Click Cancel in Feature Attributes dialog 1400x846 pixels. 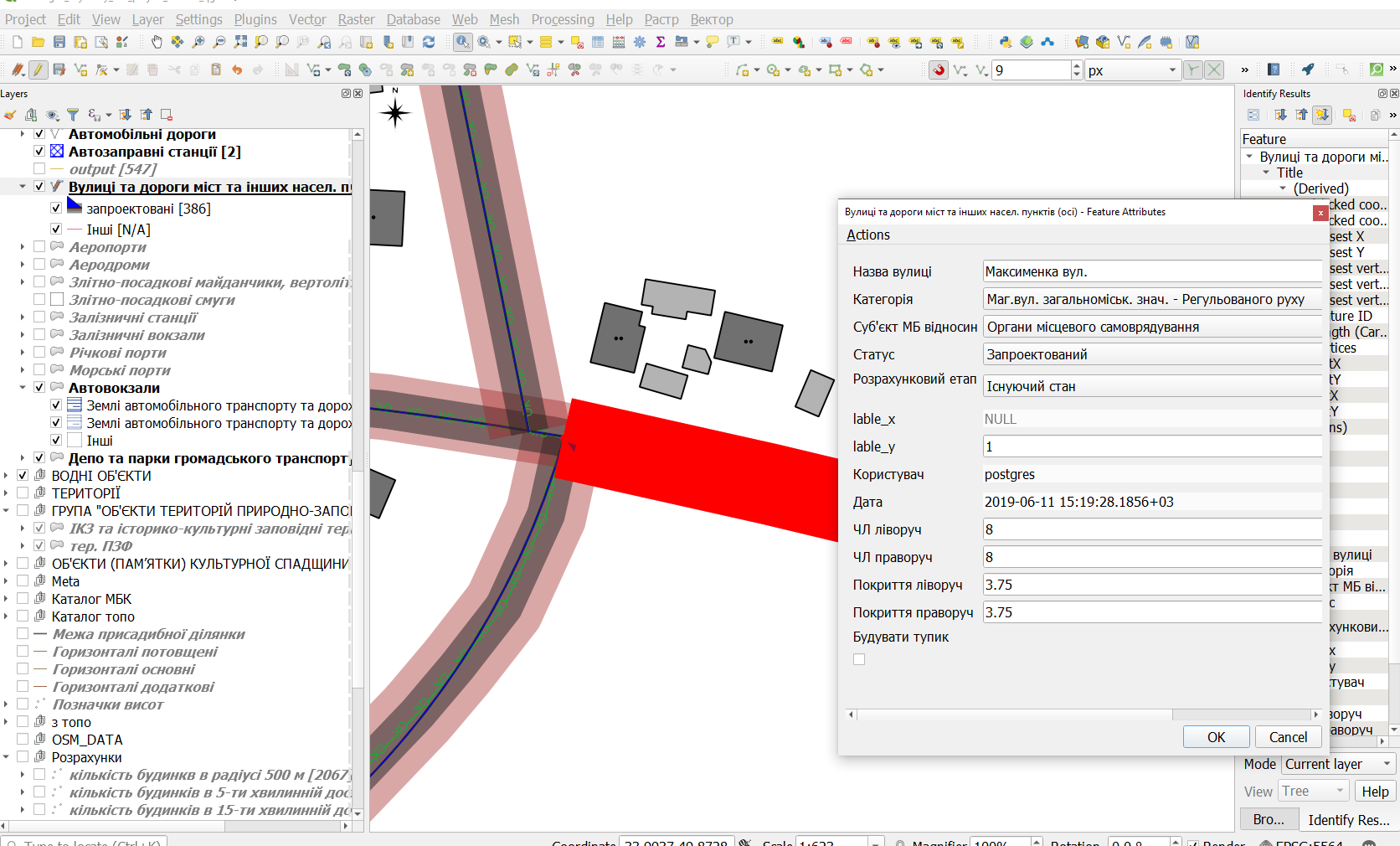click(x=1288, y=737)
